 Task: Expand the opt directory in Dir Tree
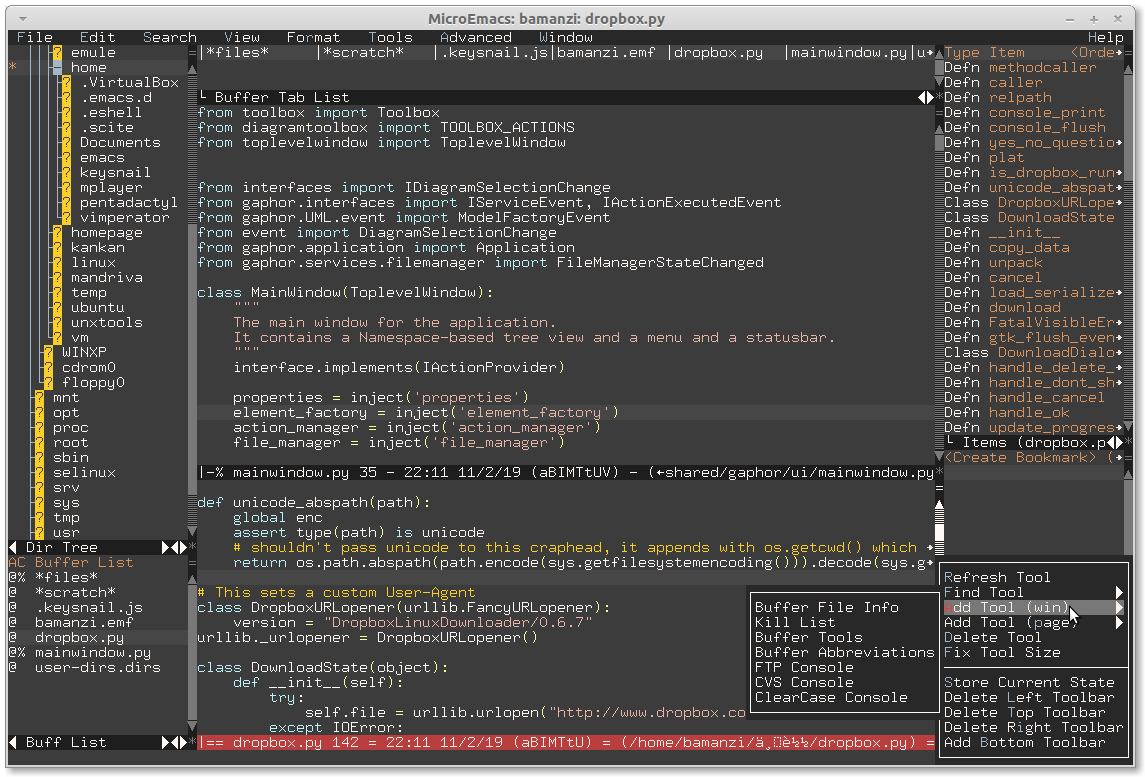click(39, 413)
